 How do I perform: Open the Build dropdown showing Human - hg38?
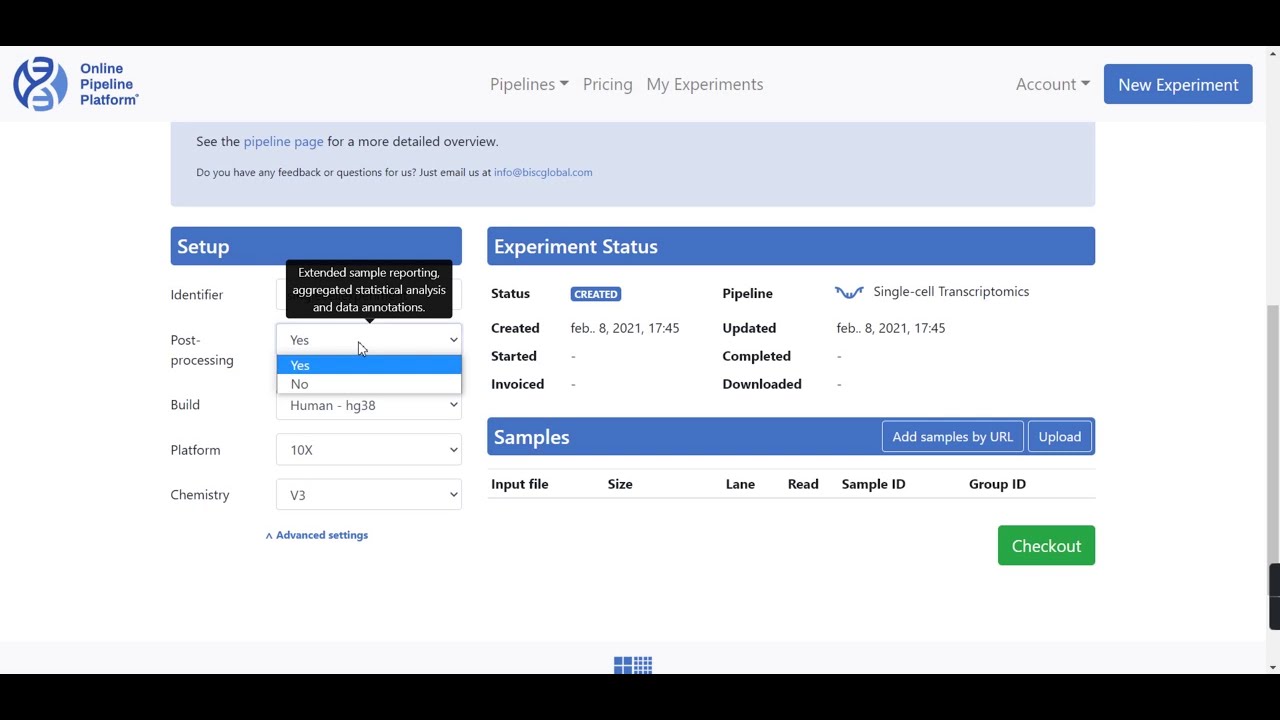(x=369, y=405)
